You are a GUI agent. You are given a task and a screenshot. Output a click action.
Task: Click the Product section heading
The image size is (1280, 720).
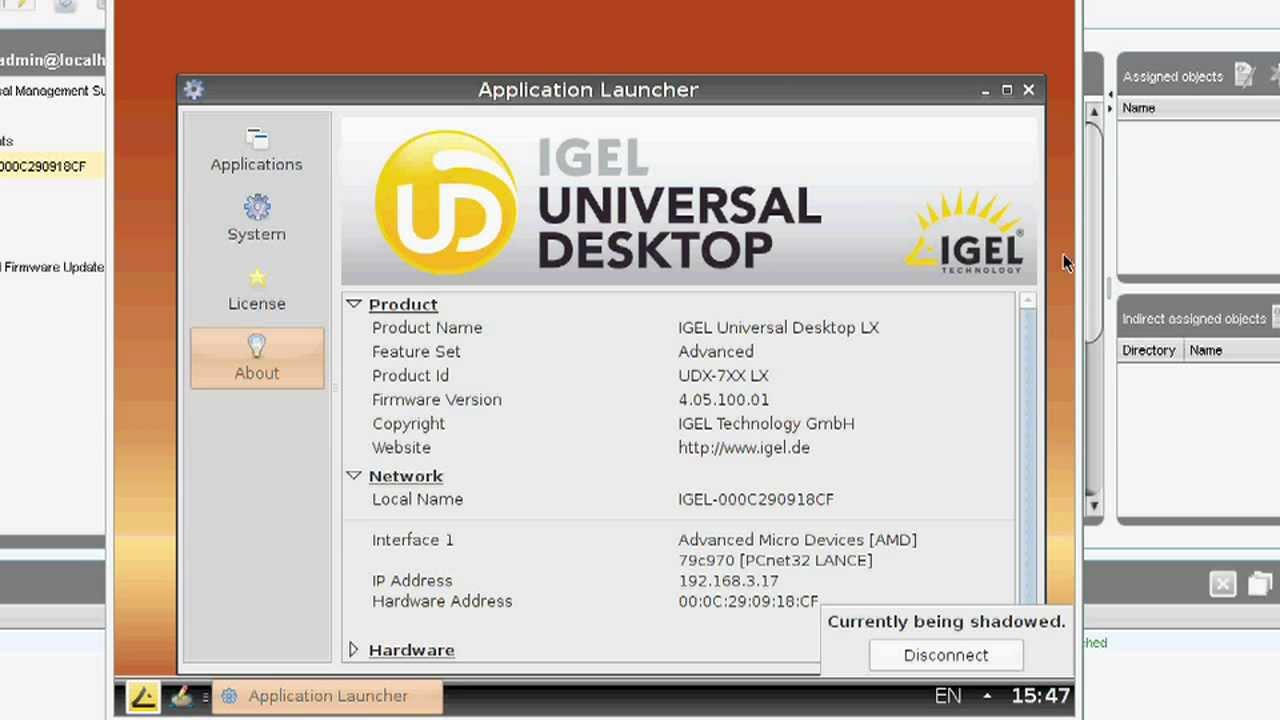403,304
